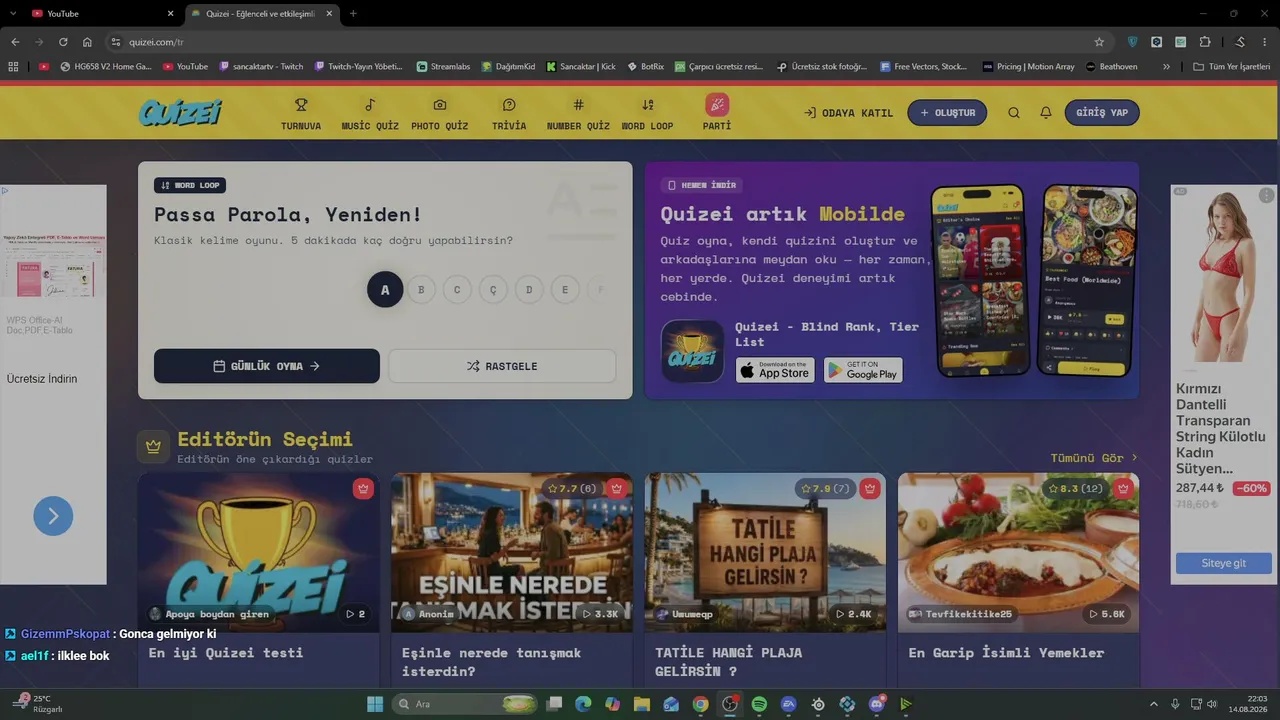Image resolution: width=1280 pixels, height=720 pixels.
Task: Open the Google Play download badge
Action: click(x=863, y=370)
